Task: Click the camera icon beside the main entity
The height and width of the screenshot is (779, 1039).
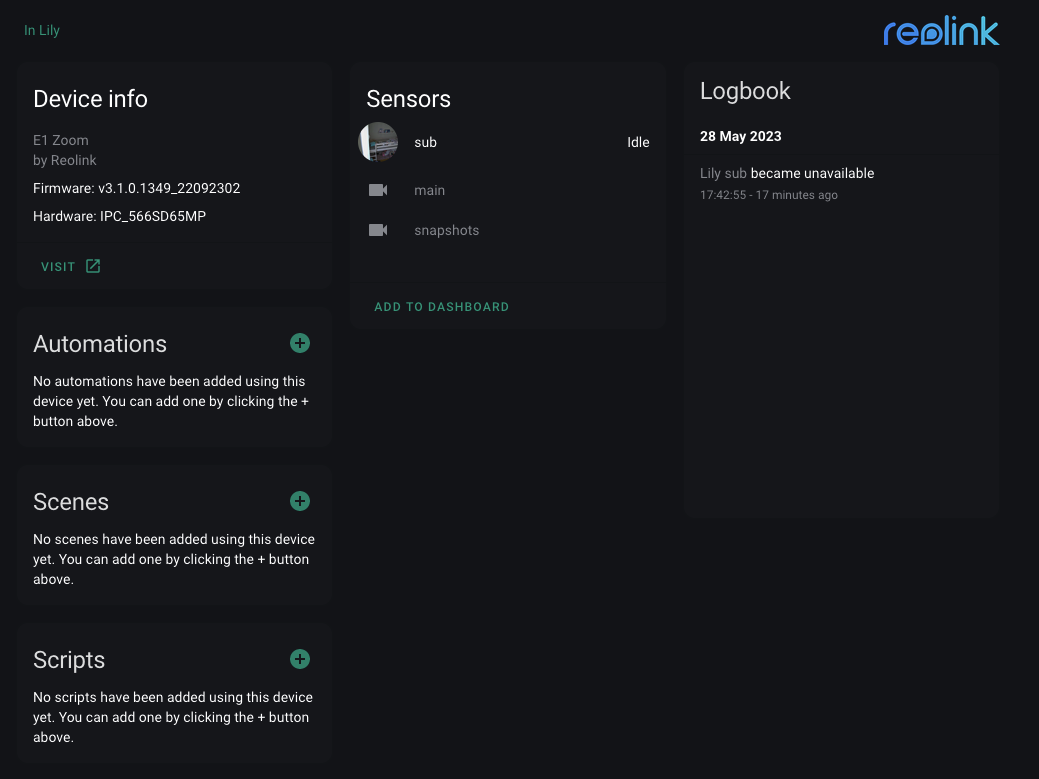Action: tap(378, 190)
